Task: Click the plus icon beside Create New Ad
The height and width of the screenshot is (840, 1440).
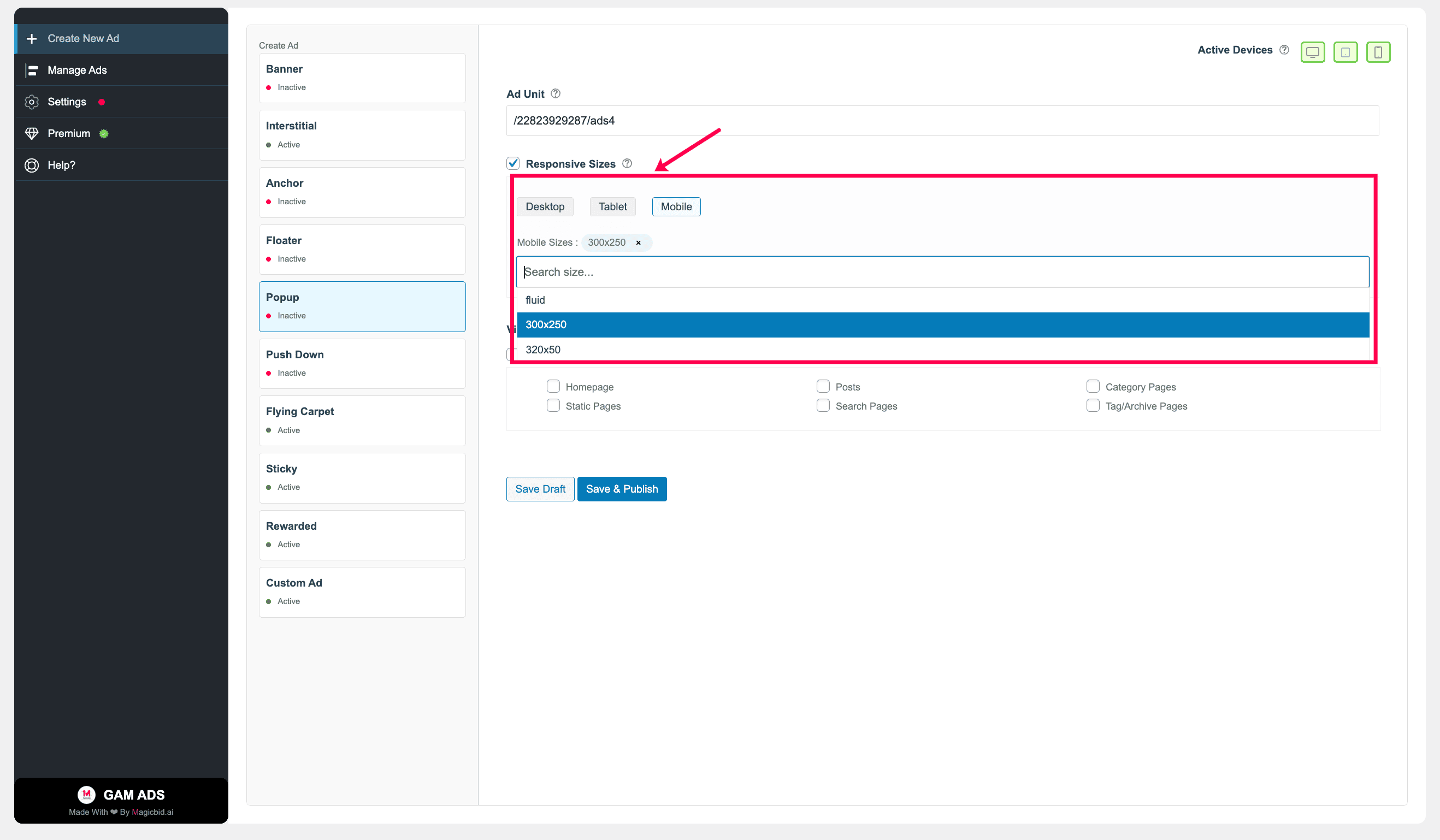Action: click(x=32, y=38)
